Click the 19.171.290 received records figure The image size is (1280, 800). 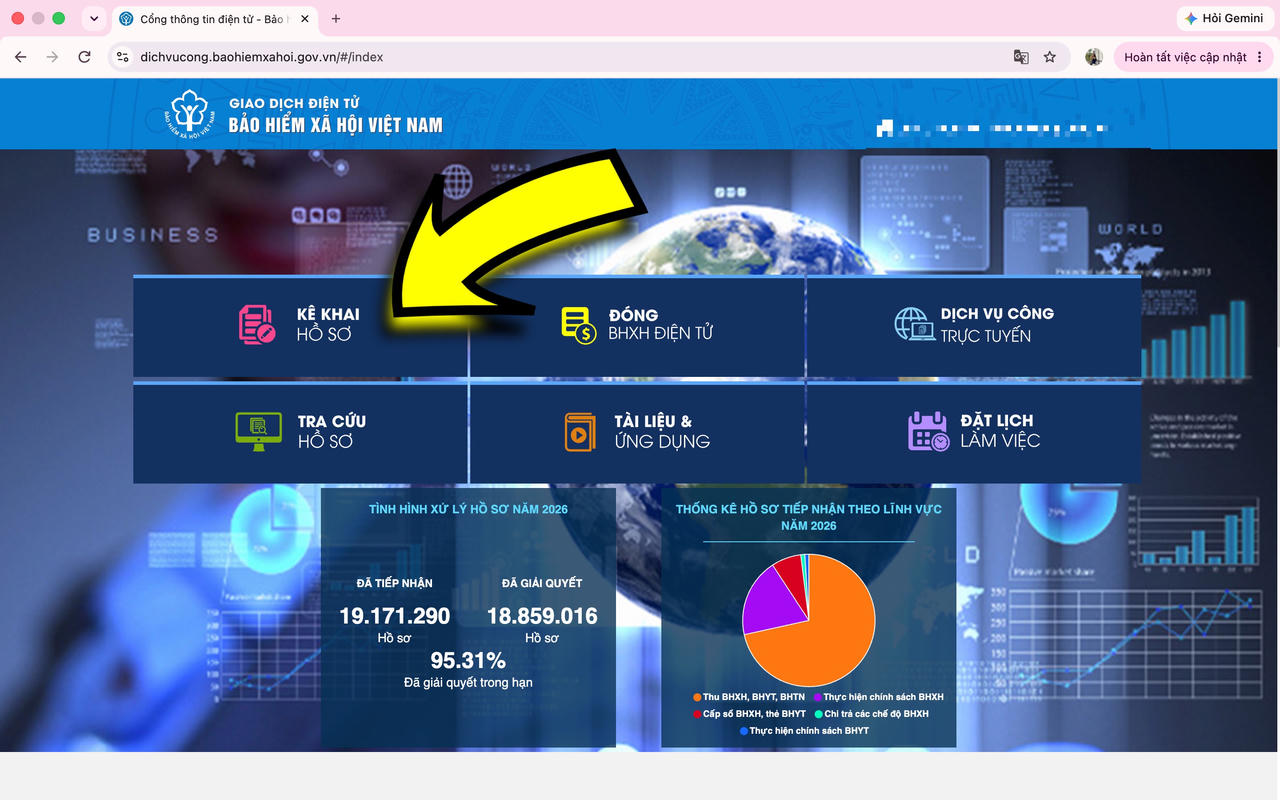(395, 616)
